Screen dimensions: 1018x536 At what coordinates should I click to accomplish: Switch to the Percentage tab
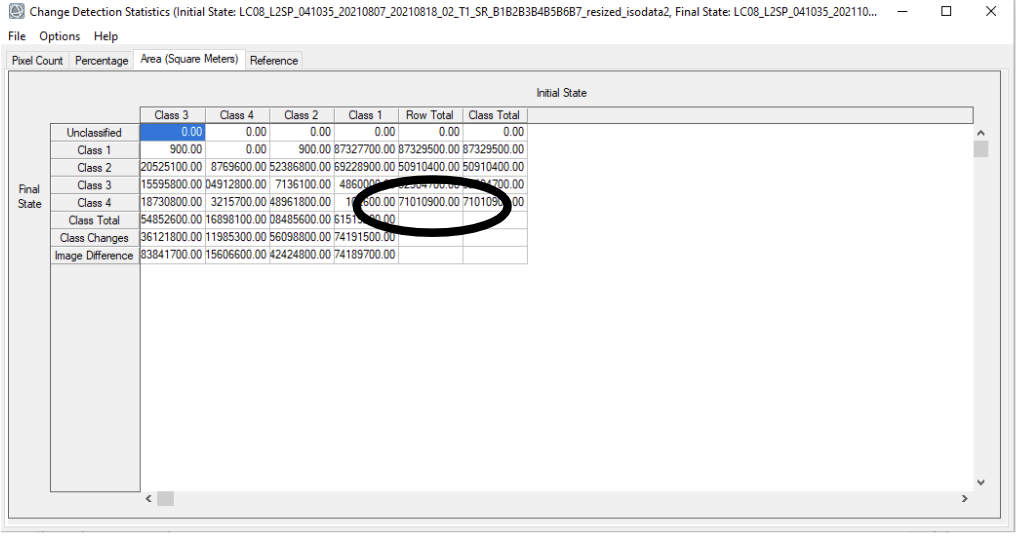[102, 61]
